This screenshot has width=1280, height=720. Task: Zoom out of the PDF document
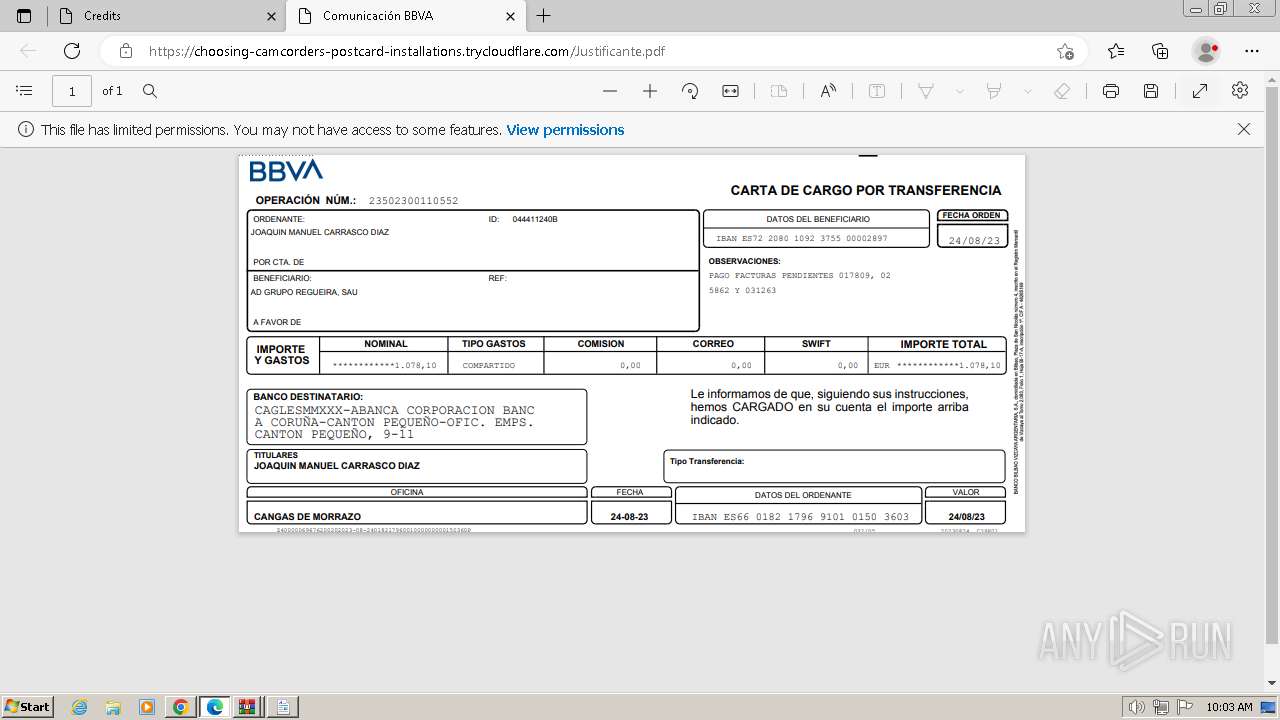click(610, 91)
